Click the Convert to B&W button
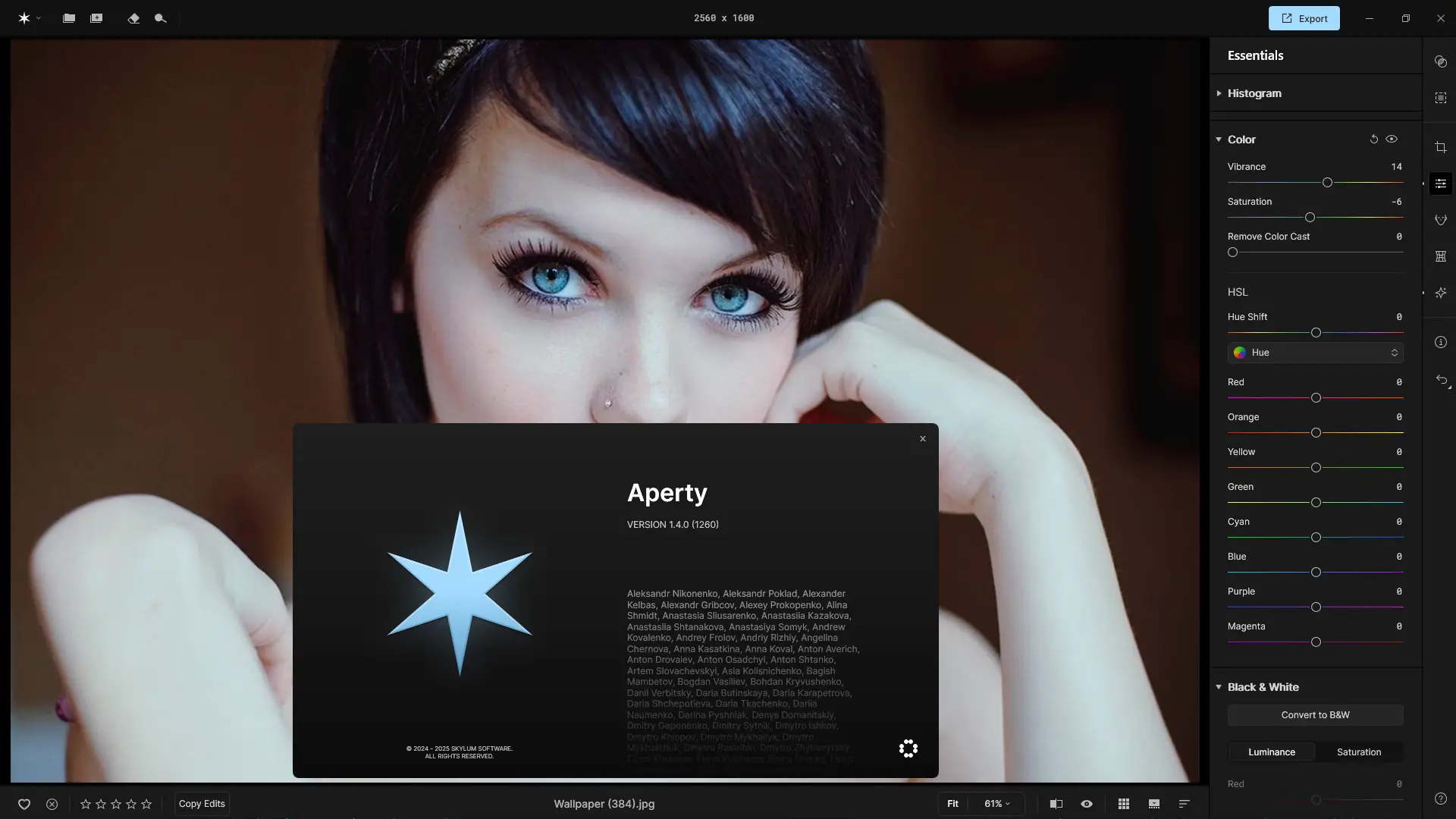Screen dimensions: 1456x819 coord(1315,715)
